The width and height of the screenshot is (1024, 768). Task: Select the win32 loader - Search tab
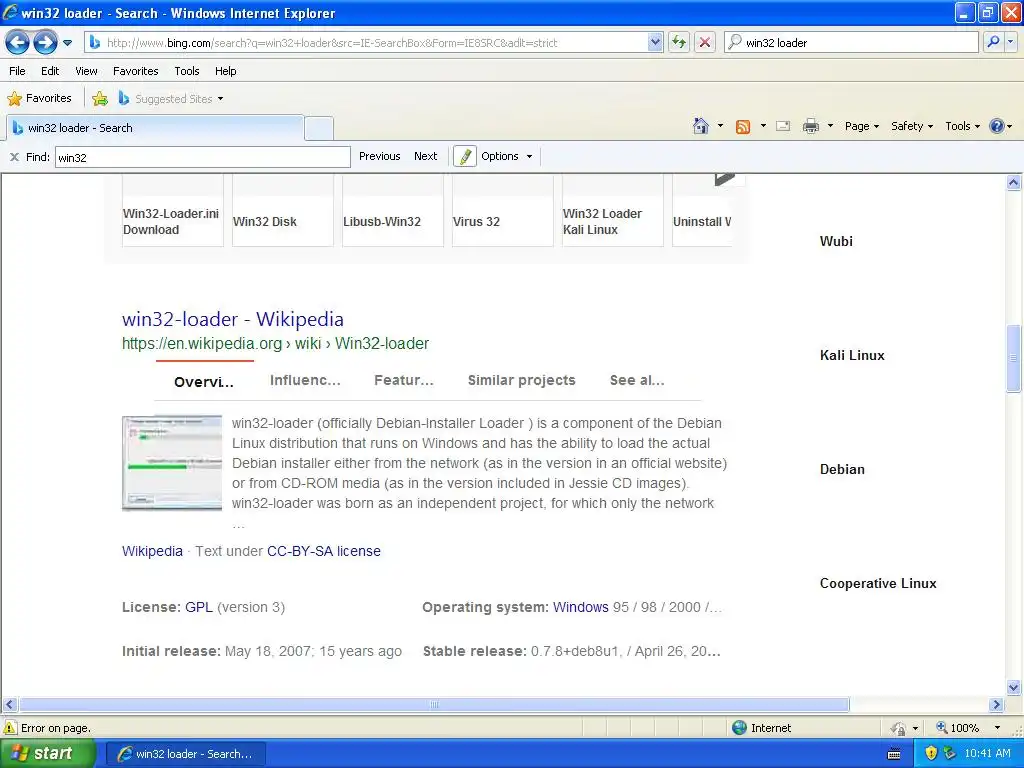point(155,128)
